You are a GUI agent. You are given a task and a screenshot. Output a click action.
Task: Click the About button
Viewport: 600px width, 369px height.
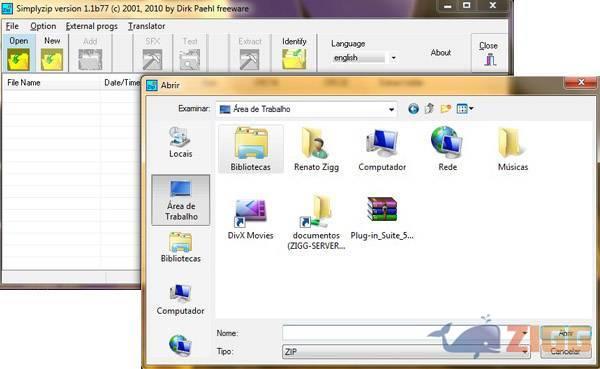pyautogui.click(x=441, y=52)
